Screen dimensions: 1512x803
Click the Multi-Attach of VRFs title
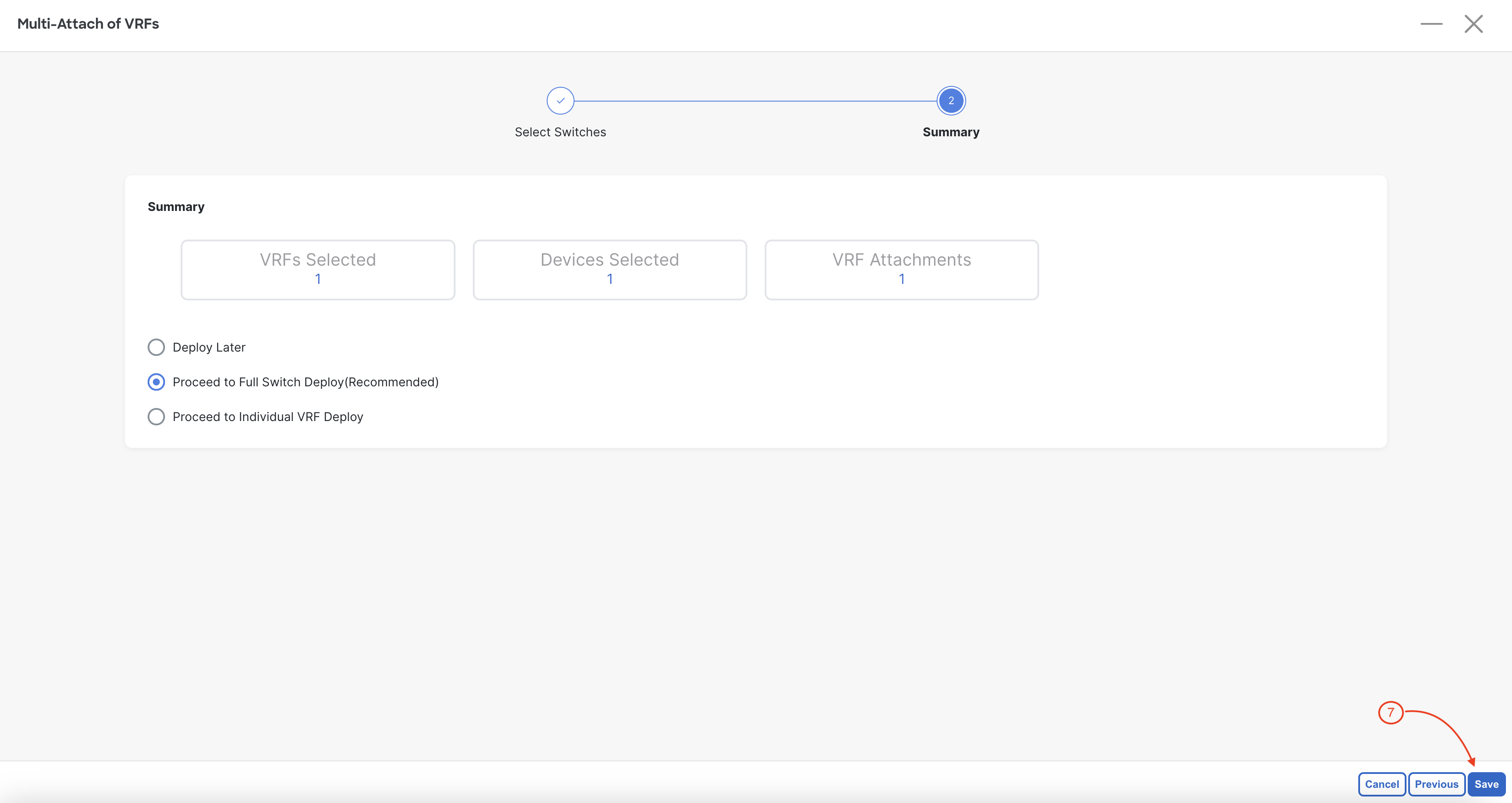pos(88,23)
